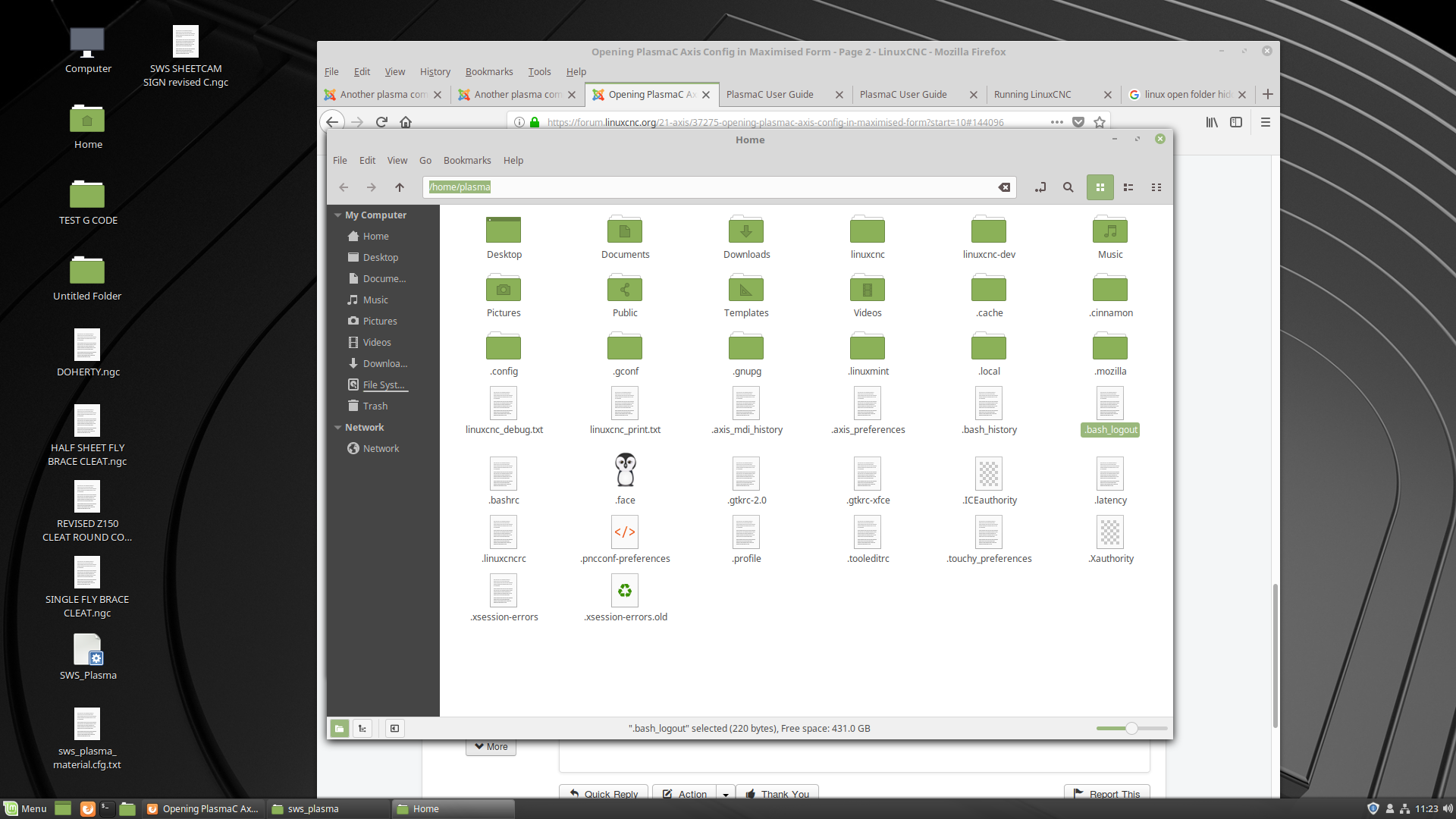Open File System in sidebar
Viewport: 1456px width, 819px height.
point(383,385)
